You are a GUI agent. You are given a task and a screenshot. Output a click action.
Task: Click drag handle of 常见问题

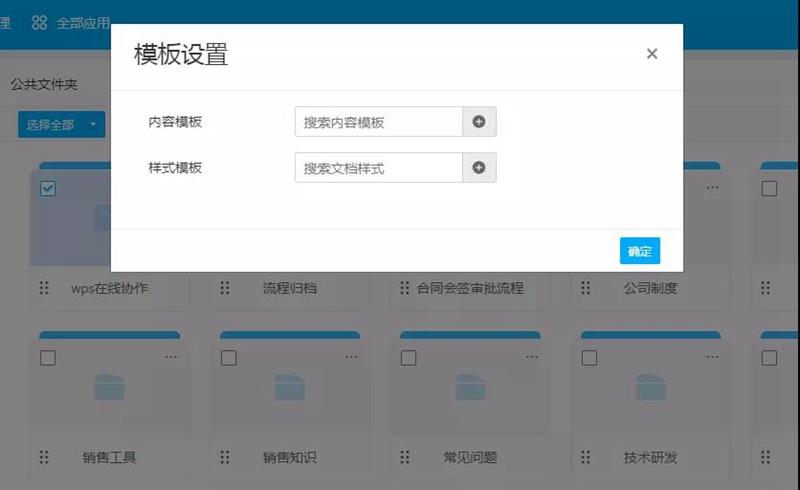click(405, 457)
